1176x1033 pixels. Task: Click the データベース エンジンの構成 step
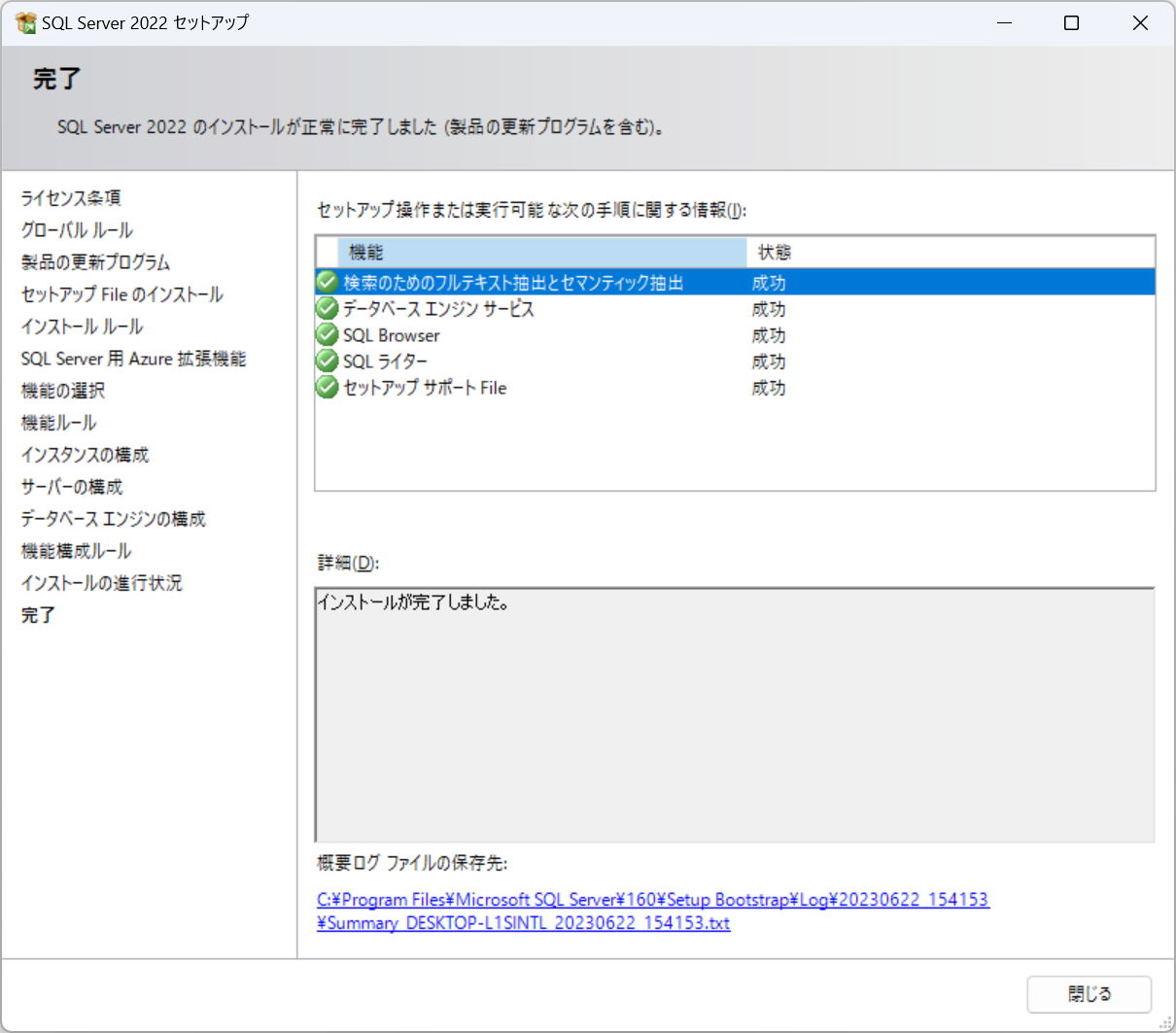(x=113, y=519)
